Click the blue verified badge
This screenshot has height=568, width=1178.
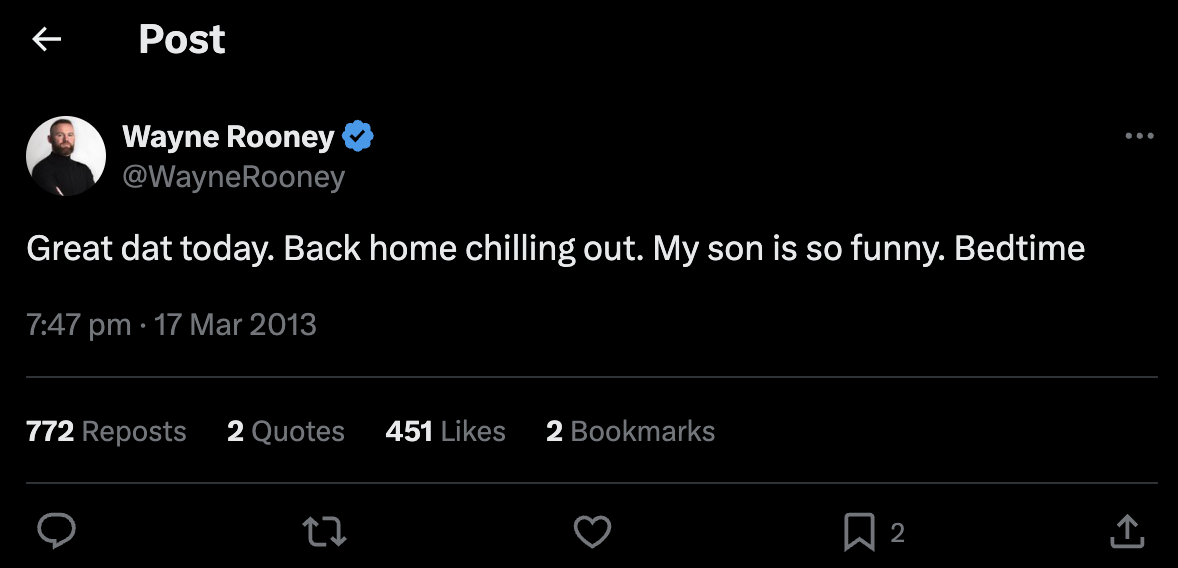click(x=358, y=136)
